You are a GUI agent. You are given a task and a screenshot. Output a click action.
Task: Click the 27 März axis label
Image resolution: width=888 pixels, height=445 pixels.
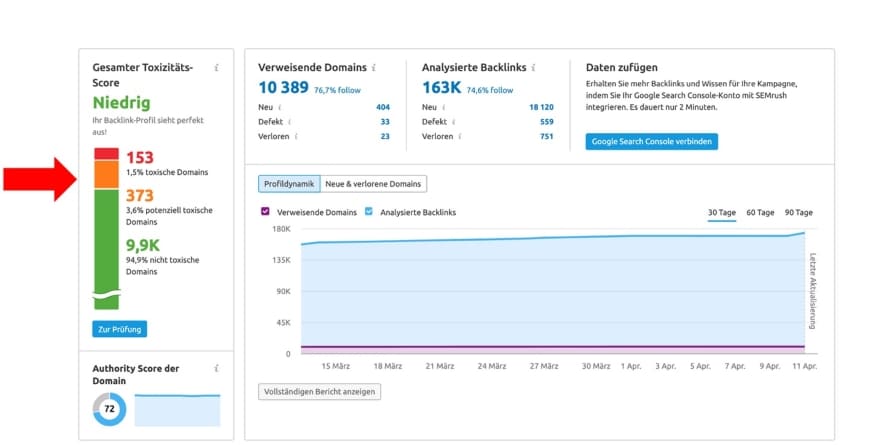click(544, 366)
